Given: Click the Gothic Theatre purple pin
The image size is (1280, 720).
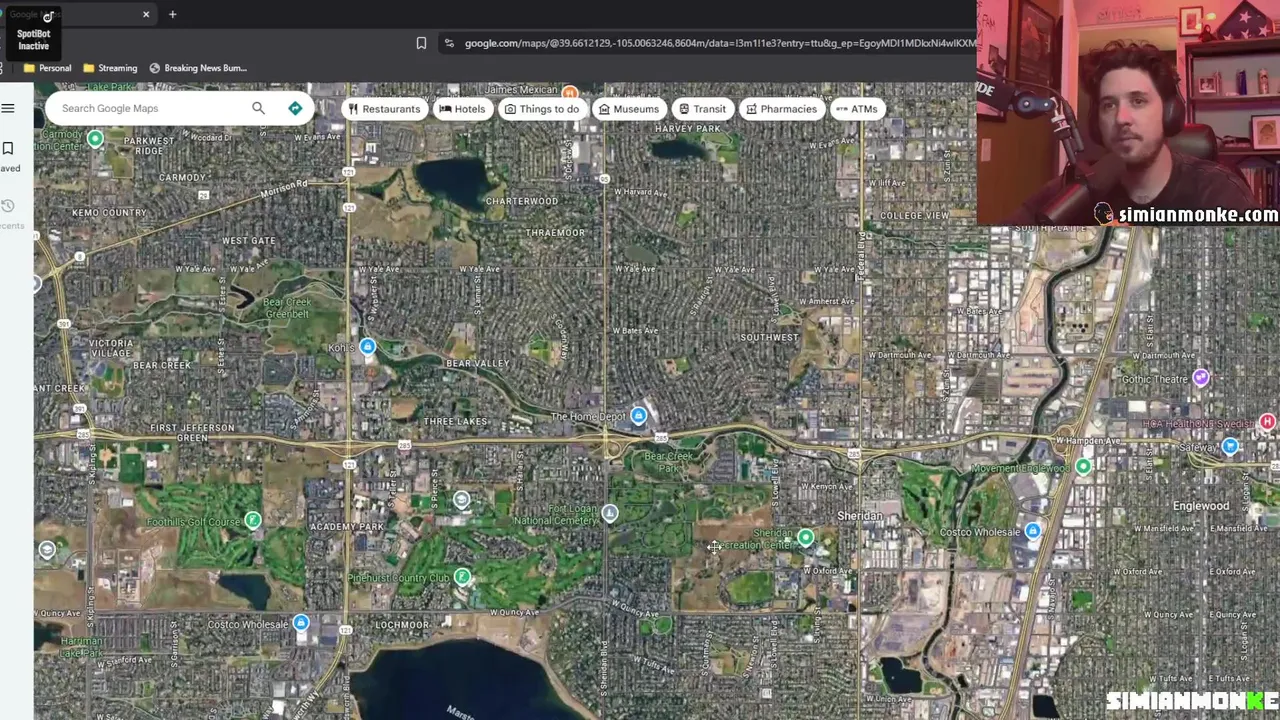Looking at the screenshot, I should pos(1201,378).
